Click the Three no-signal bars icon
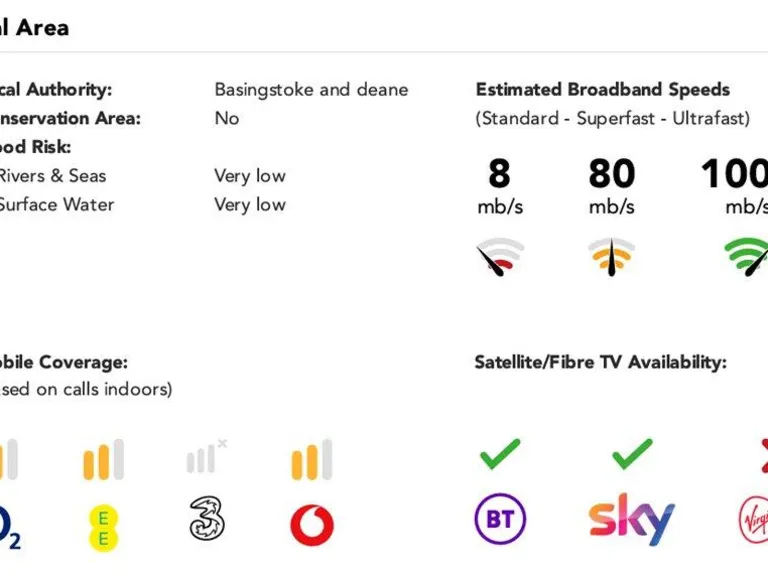768x576 pixels. 207,457
